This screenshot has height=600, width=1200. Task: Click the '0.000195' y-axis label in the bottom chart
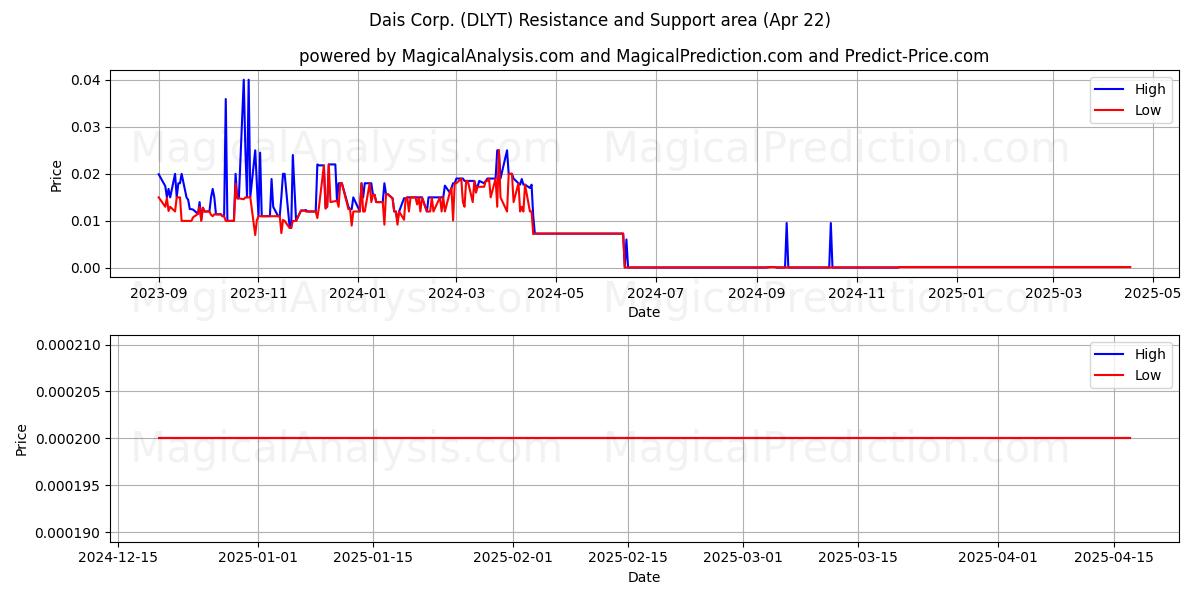[69, 486]
